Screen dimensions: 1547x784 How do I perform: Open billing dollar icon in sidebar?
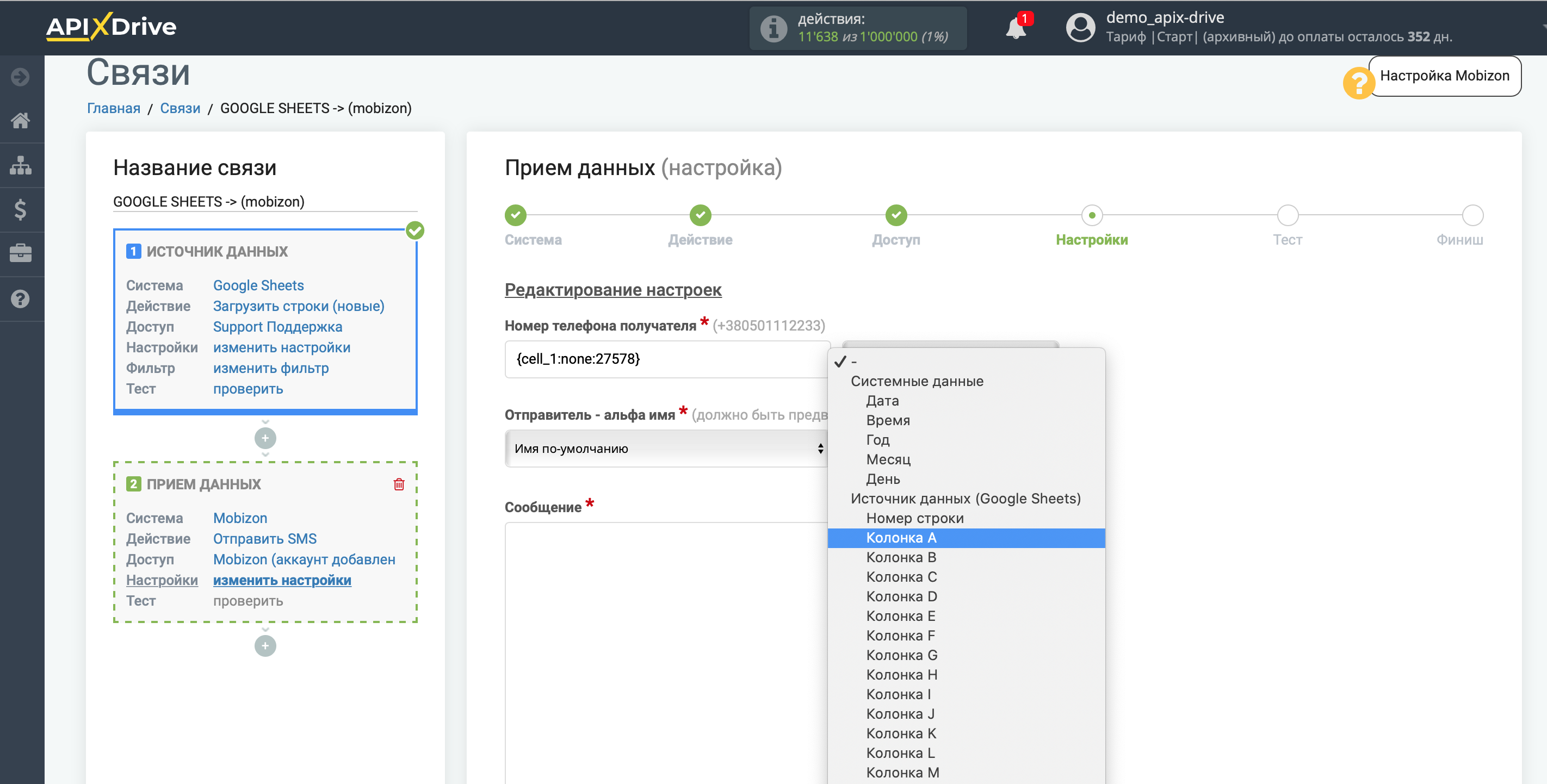21,209
